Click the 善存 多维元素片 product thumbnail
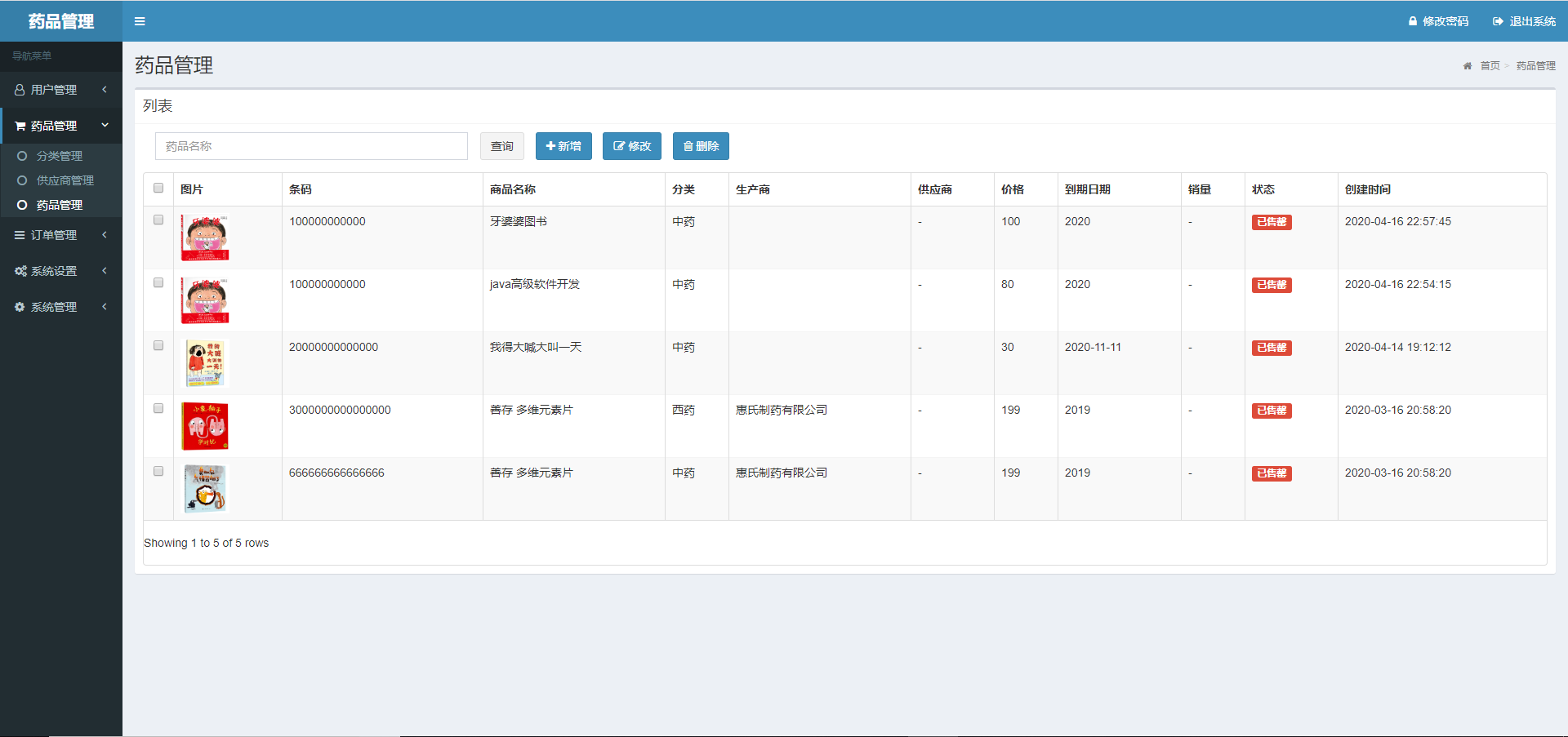Image resolution: width=1568 pixels, height=737 pixels. (205, 425)
